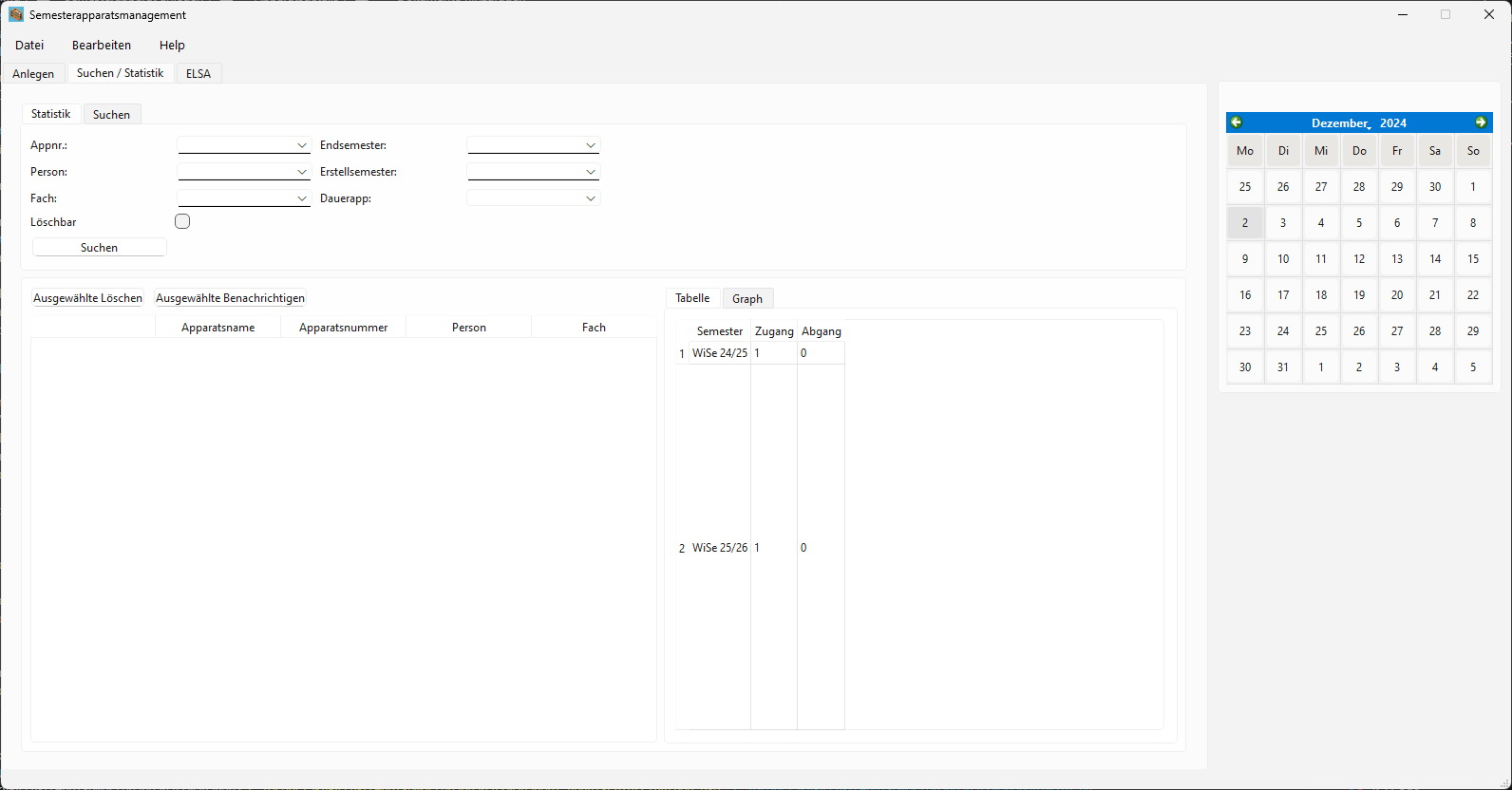
Task: Click Ausgewählte Benachrichtigen button
Action: (x=230, y=298)
